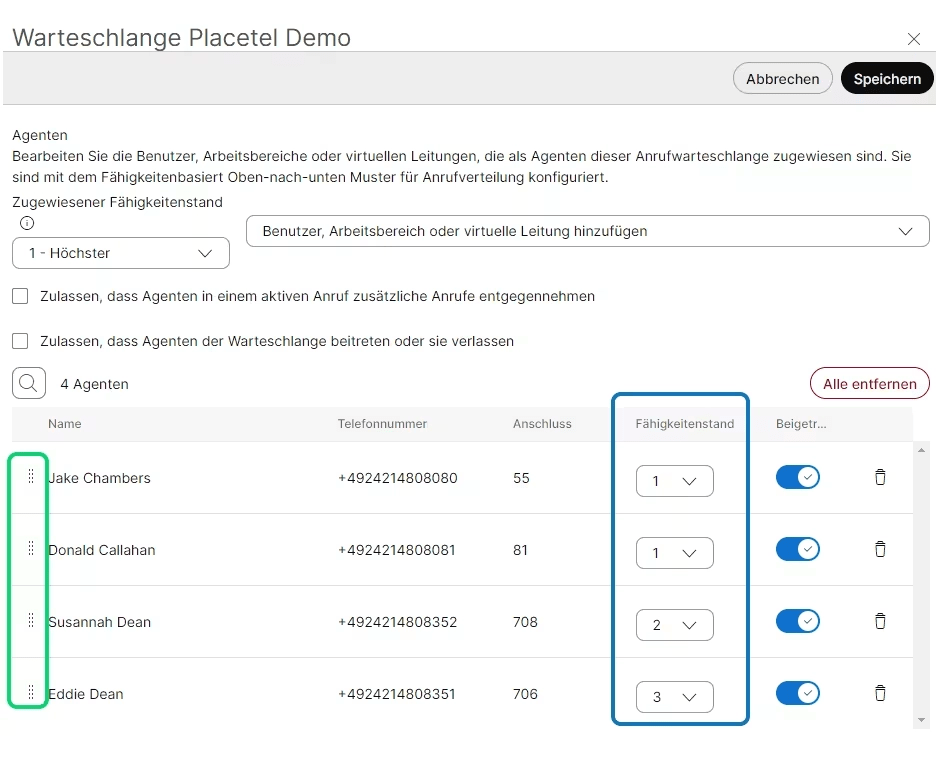Click Alle entfernen to remove all agents
Viewport: 940px width, 757px height.
868,382
